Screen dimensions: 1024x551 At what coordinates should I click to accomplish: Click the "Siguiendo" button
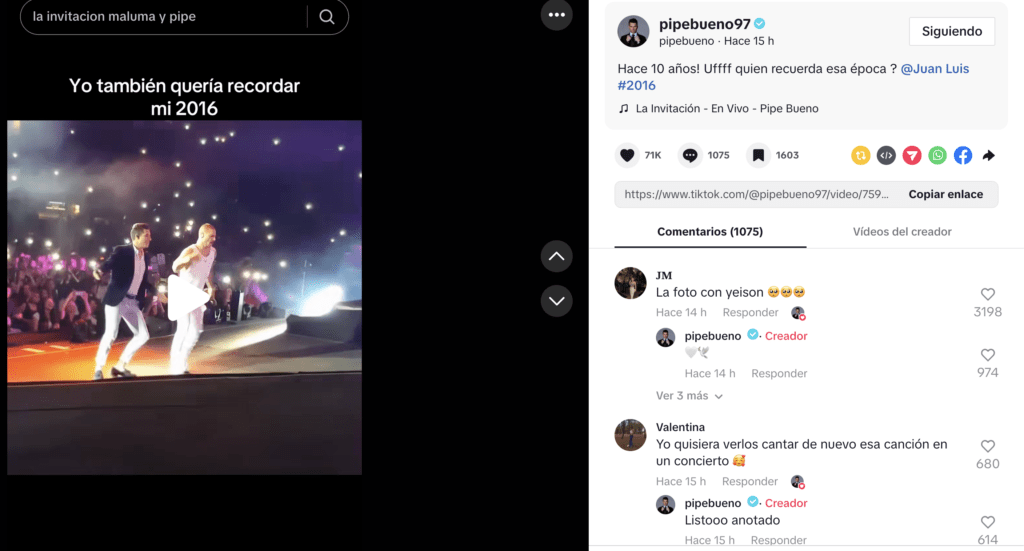coord(951,31)
